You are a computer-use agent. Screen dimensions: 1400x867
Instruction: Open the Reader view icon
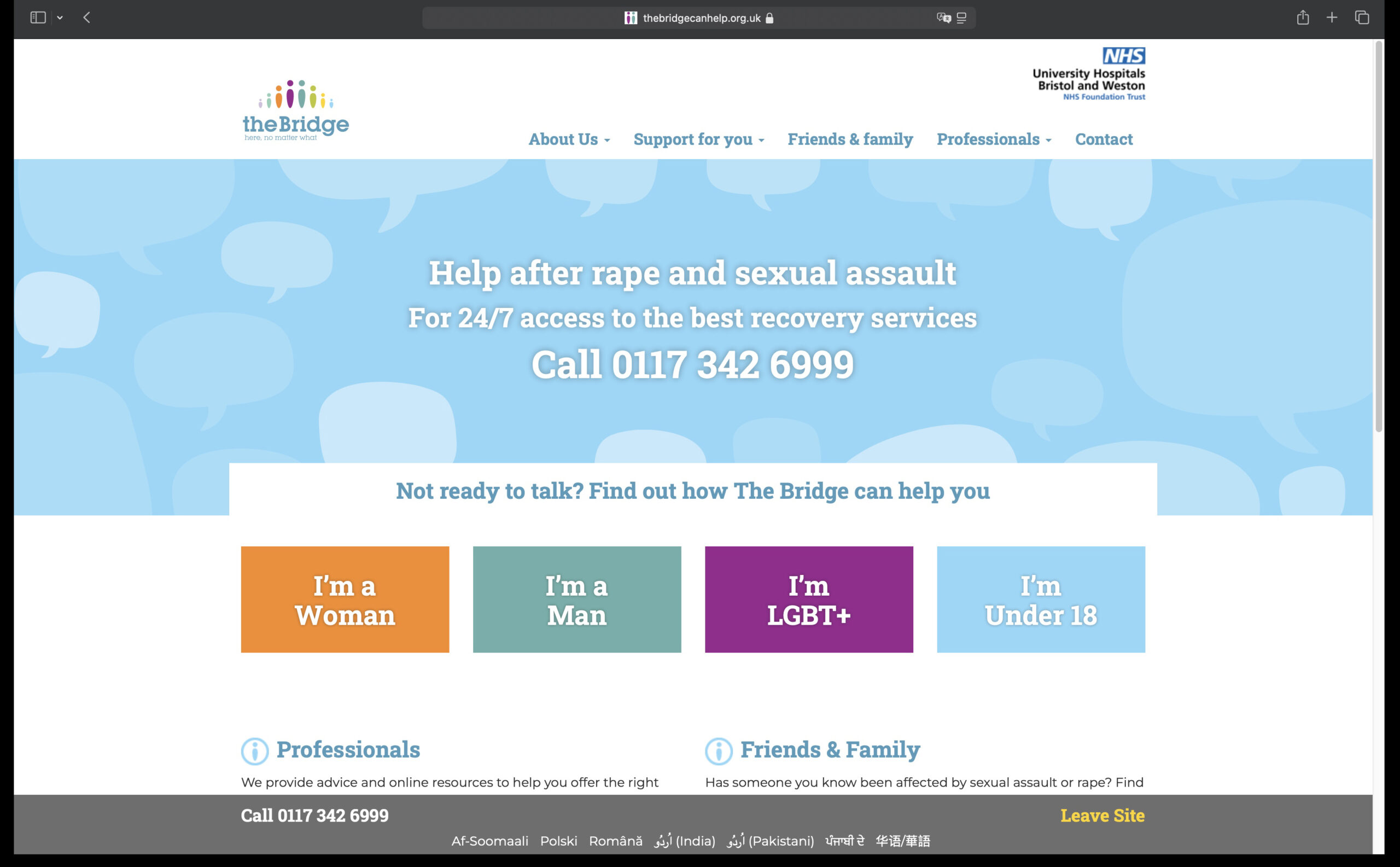961,18
